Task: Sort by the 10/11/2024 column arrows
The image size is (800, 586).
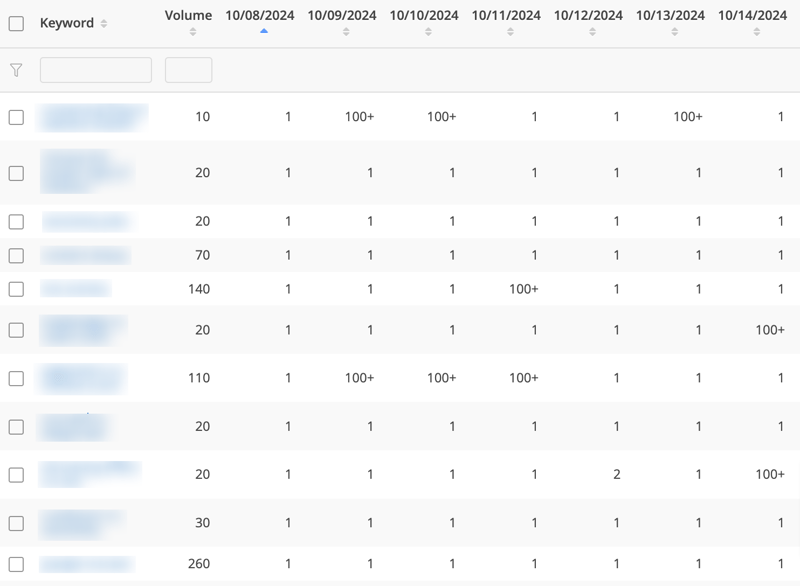Action: (x=510, y=32)
